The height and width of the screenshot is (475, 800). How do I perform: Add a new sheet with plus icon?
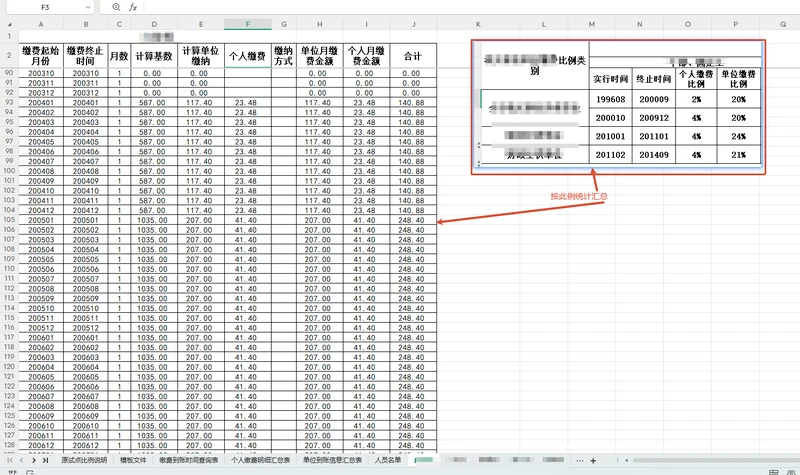[593, 461]
